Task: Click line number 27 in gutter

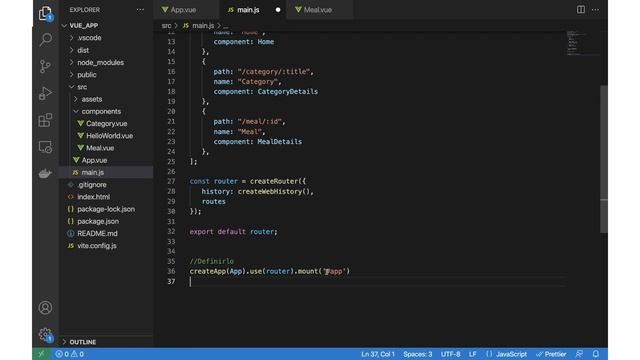Action: (x=171, y=181)
